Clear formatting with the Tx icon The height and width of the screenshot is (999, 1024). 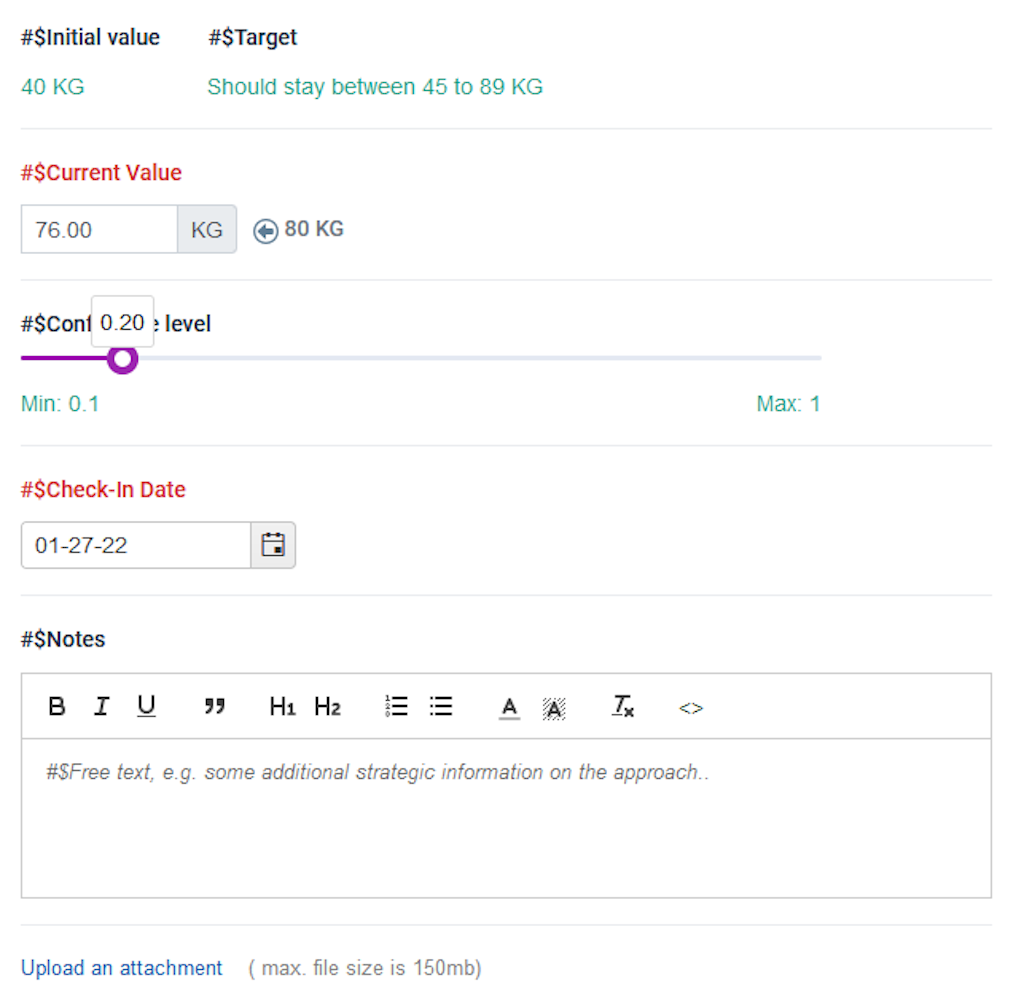click(x=622, y=706)
